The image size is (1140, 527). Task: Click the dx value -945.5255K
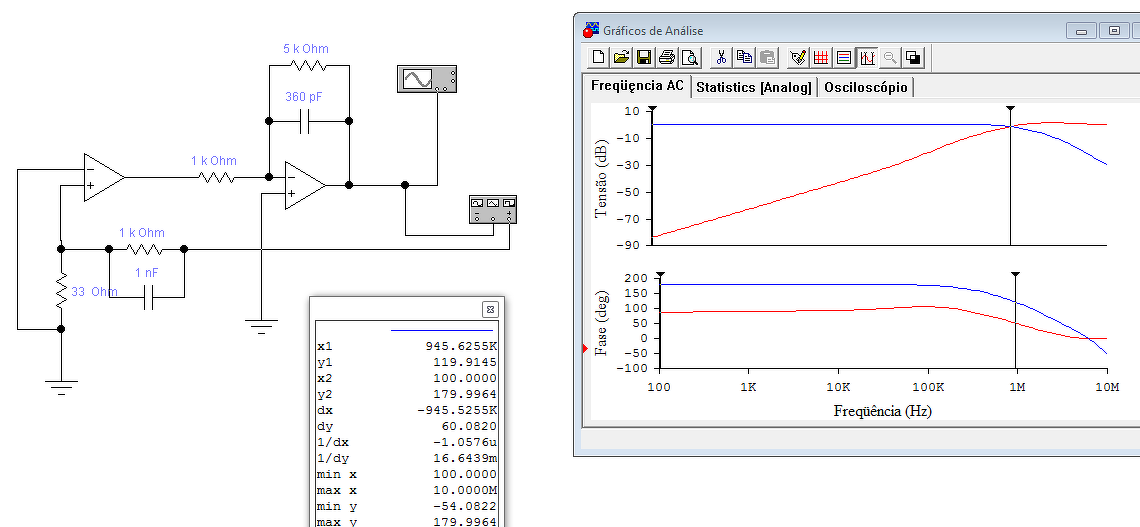[x=457, y=410]
